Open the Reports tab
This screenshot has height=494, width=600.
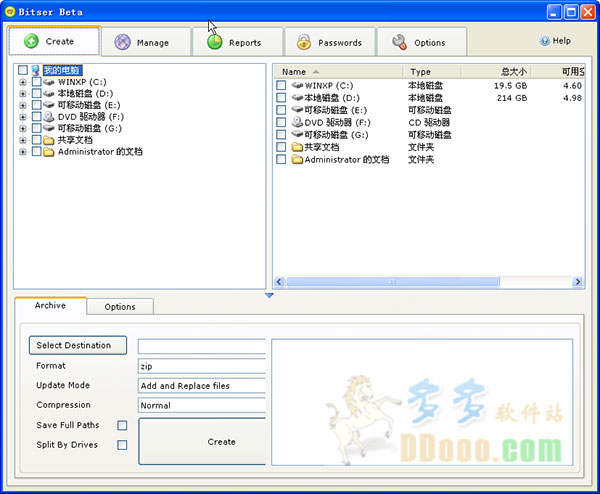pyautogui.click(x=238, y=42)
